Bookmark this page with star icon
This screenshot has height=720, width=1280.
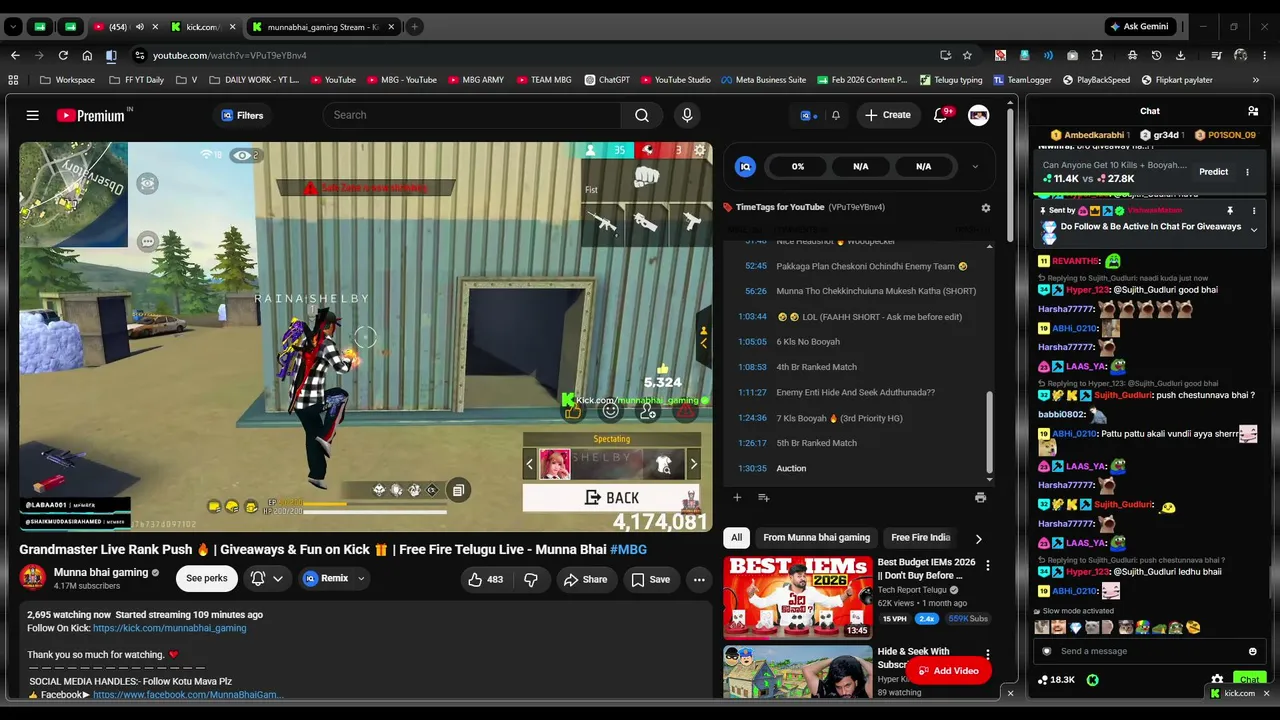[x=967, y=55]
